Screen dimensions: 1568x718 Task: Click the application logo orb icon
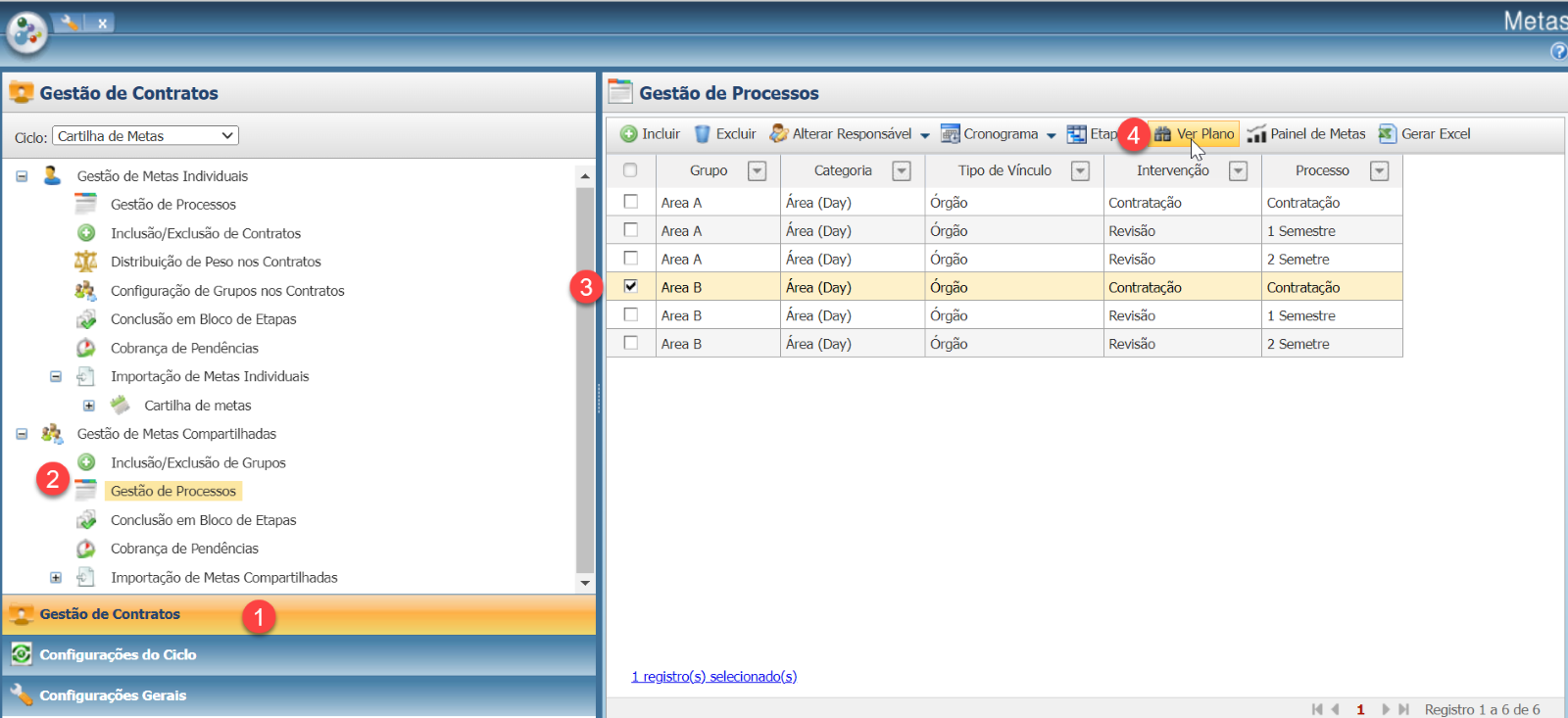click(x=26, y=32)
